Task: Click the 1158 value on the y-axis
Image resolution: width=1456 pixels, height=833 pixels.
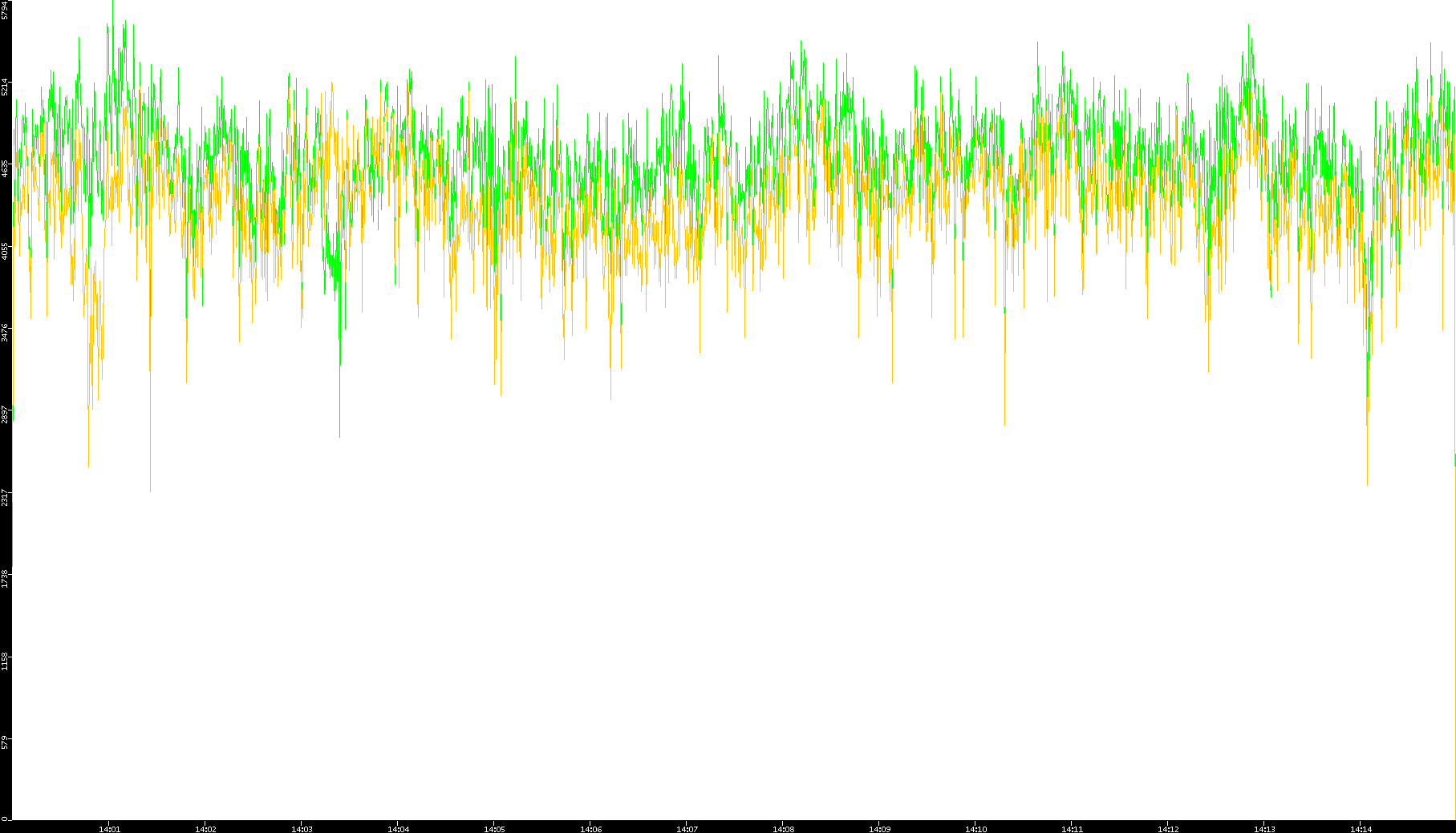Action: pyautogui.click(x=5, y=661)
